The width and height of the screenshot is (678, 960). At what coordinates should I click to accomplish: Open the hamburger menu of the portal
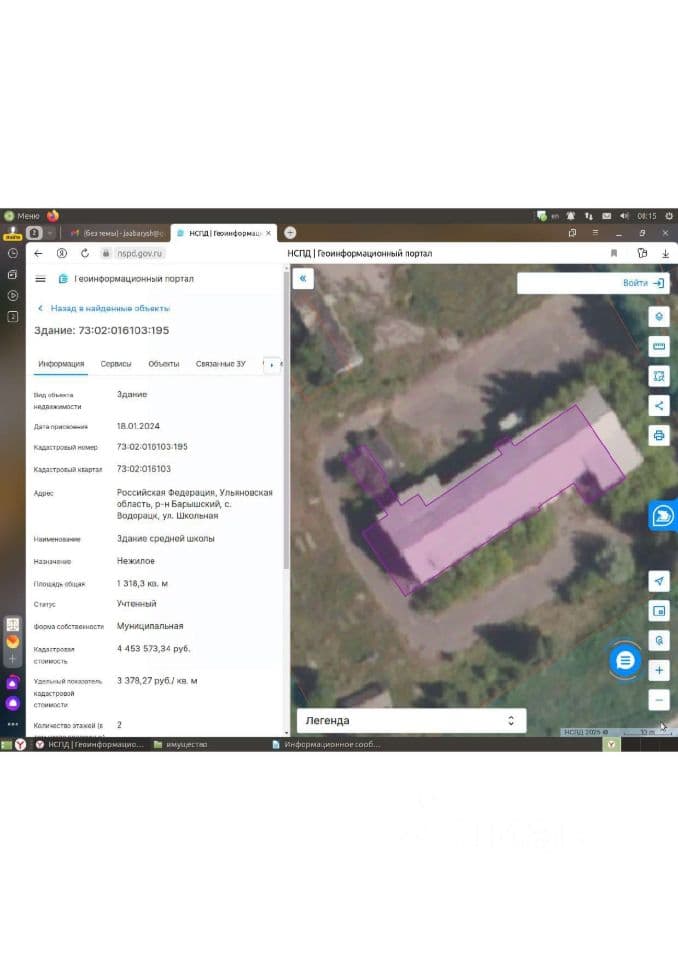click(40, 279)
